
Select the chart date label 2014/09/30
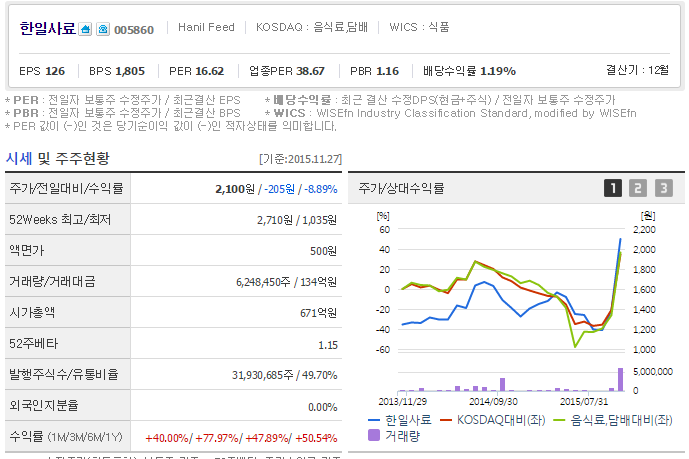[x=493, y=401]
